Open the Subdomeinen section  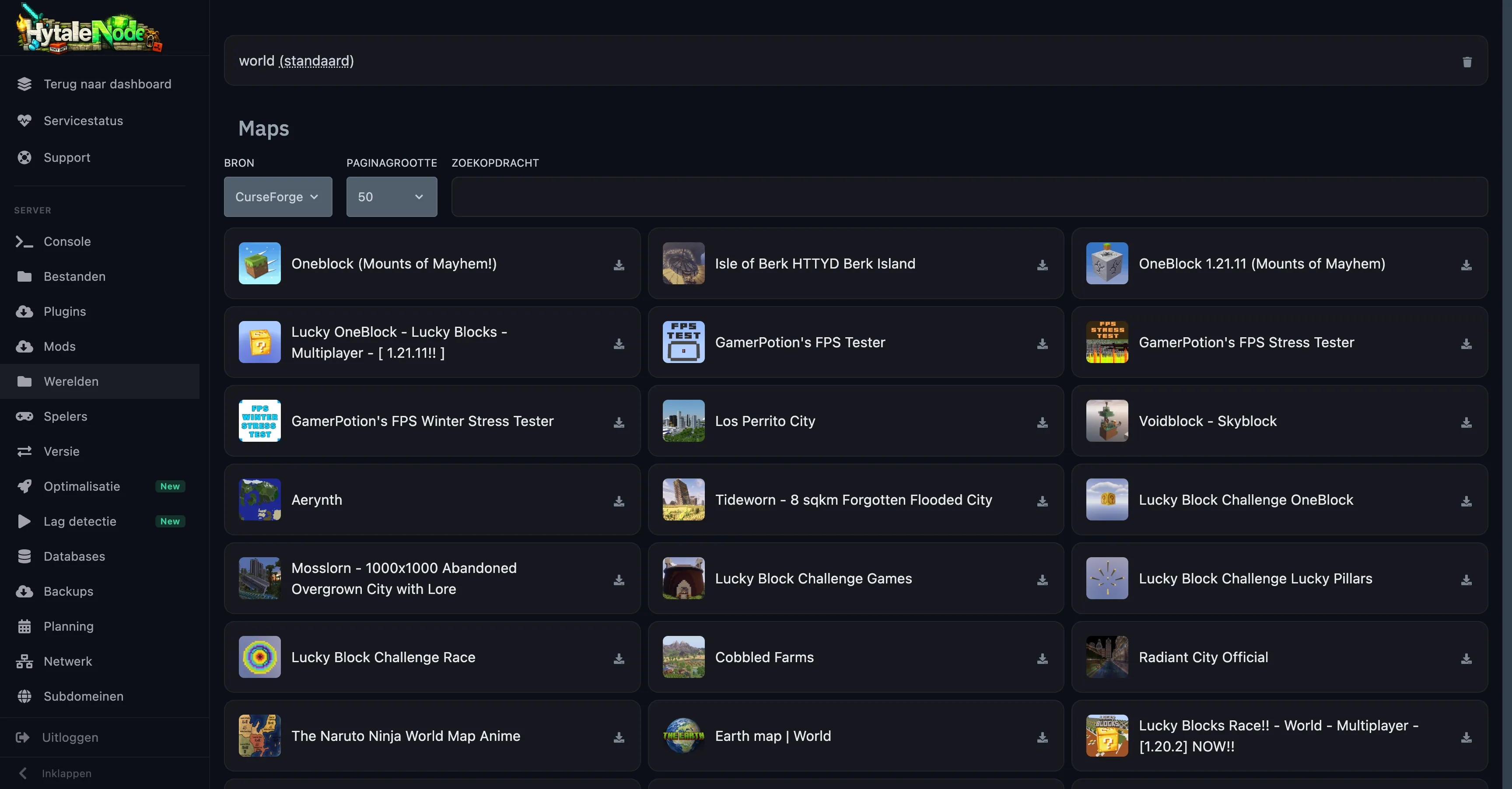100,696
